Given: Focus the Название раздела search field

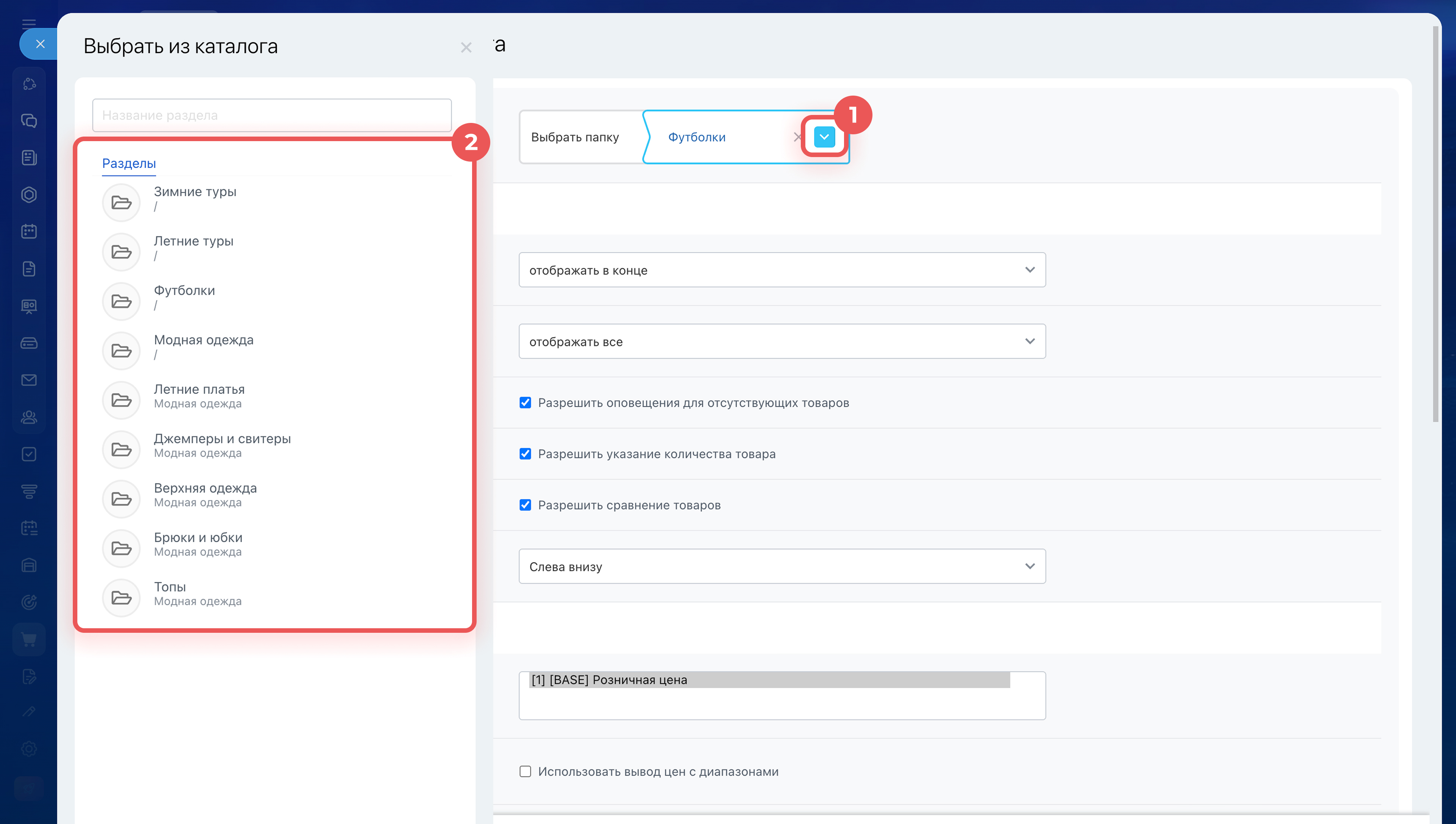Looking at the screenshot, I should pyautogui.click(x=271, y=115).
